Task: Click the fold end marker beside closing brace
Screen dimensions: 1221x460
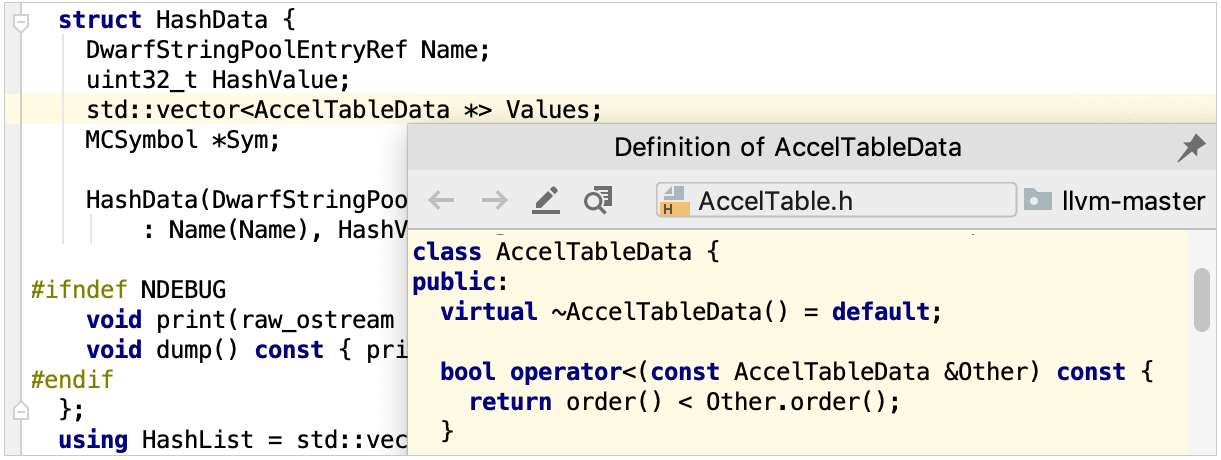Action: pyautogui.click(x=19, y=410)
